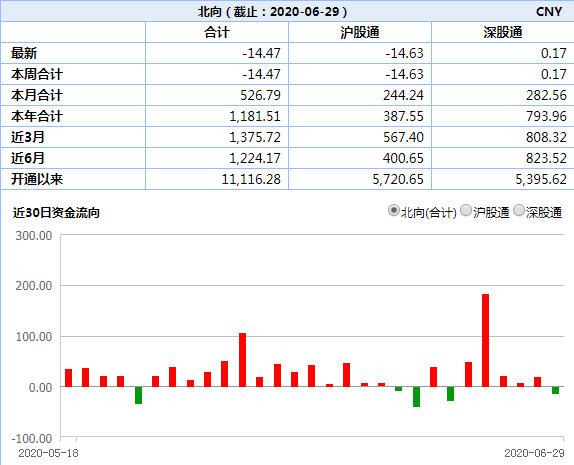
Task: Click the 沪股通 column header
Action: point(360,32)
